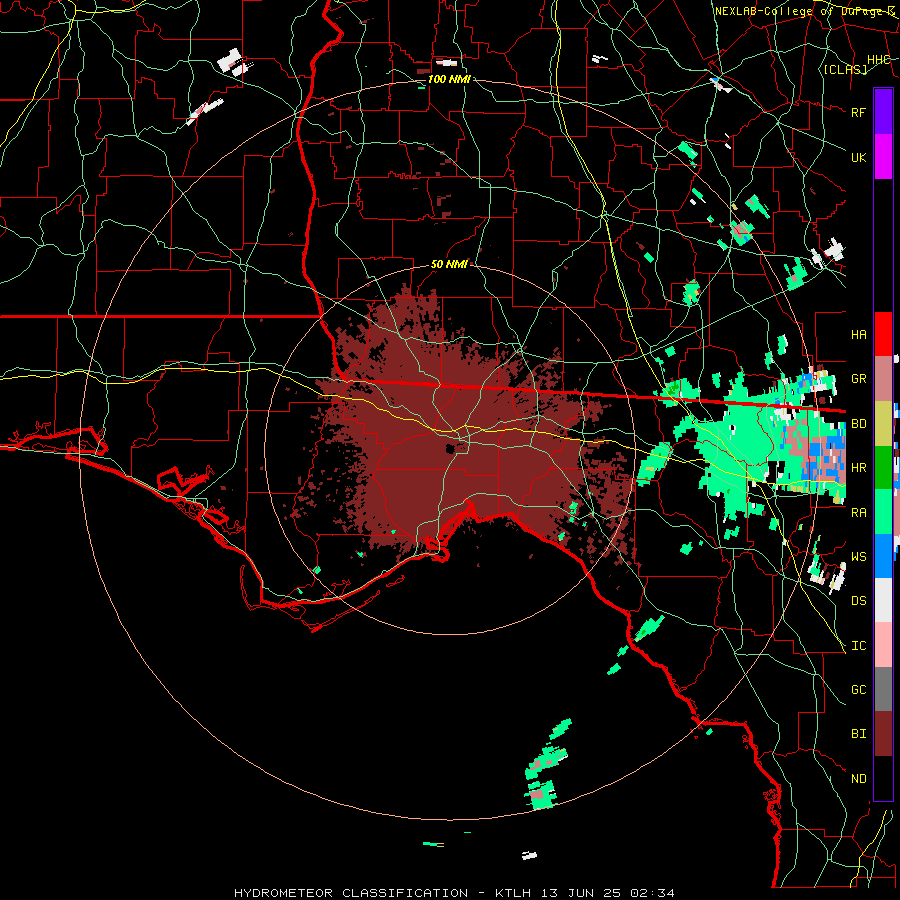Click the UK legend label
900x900 pixels.
858,157
